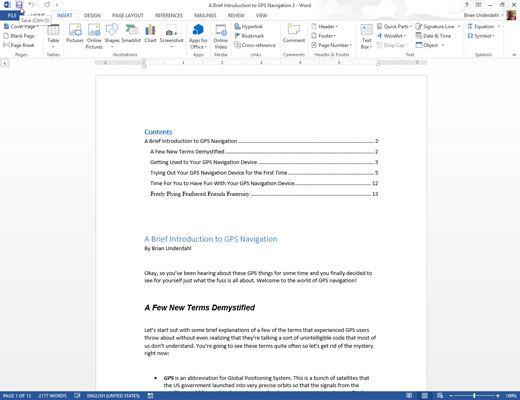Insert Date & Time
Viewport: 520px width, 400px height.
point(433,36)
